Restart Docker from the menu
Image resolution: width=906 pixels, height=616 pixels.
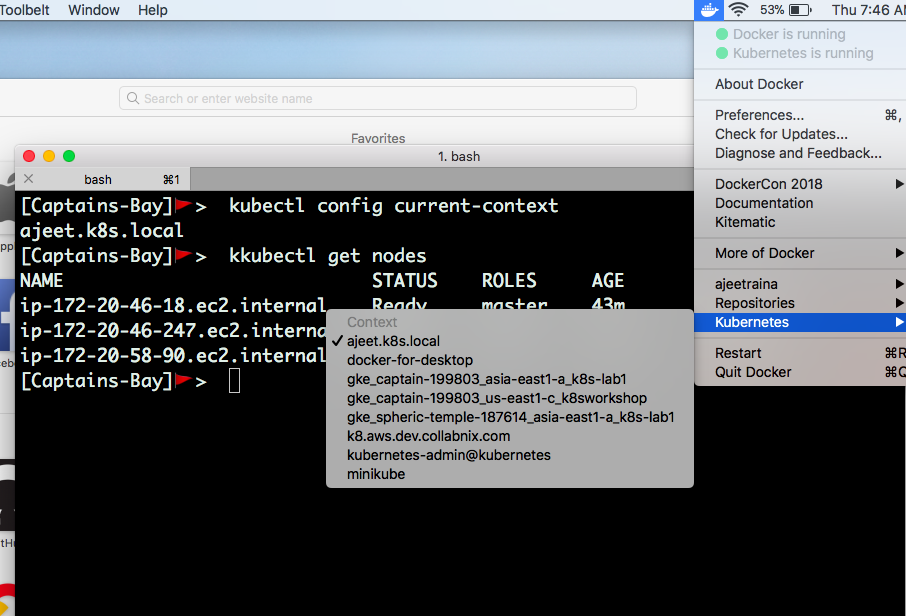[x=800, y=353]
